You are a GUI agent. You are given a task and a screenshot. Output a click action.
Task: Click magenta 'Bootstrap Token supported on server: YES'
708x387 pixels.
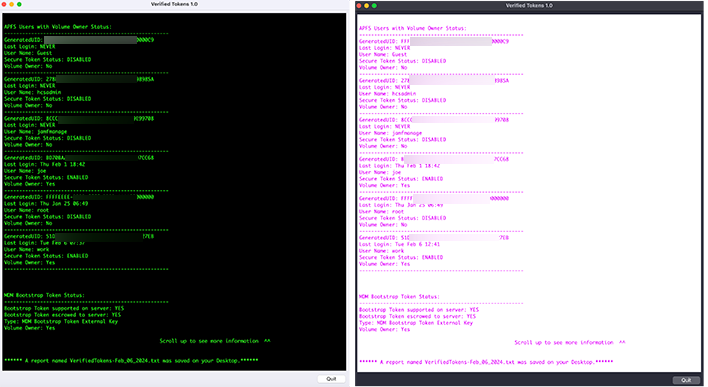click(419, 310)
